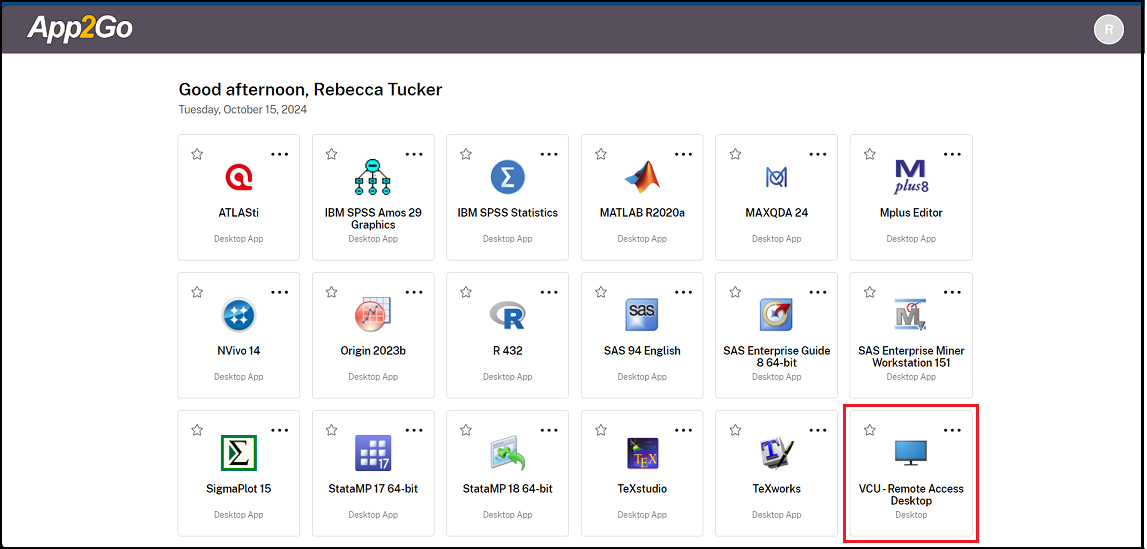
Task: Open the ATLASti app icon
Action: [238, 177]
